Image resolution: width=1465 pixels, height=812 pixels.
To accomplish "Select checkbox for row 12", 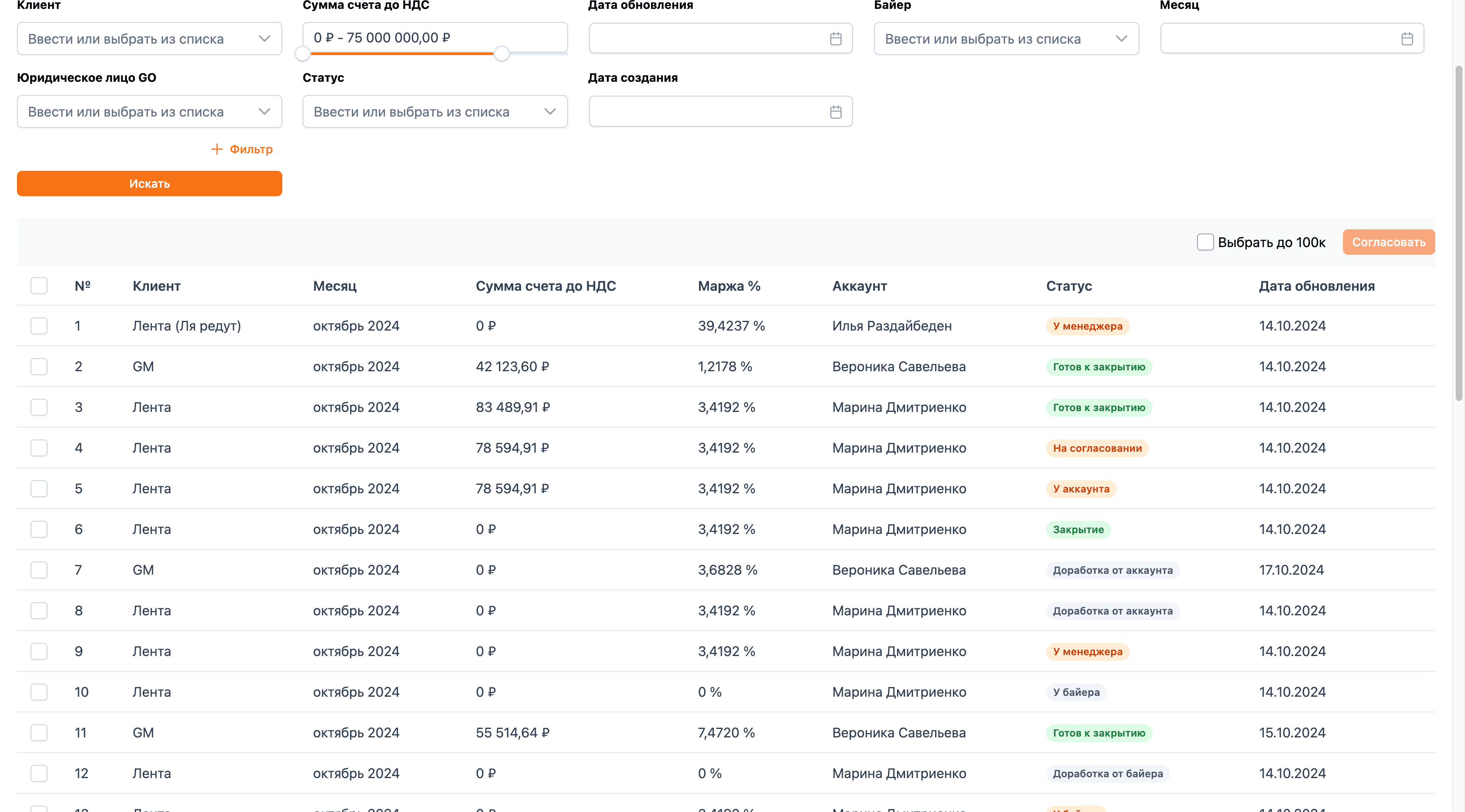I will pyautogui.click(x=39, y=773).
